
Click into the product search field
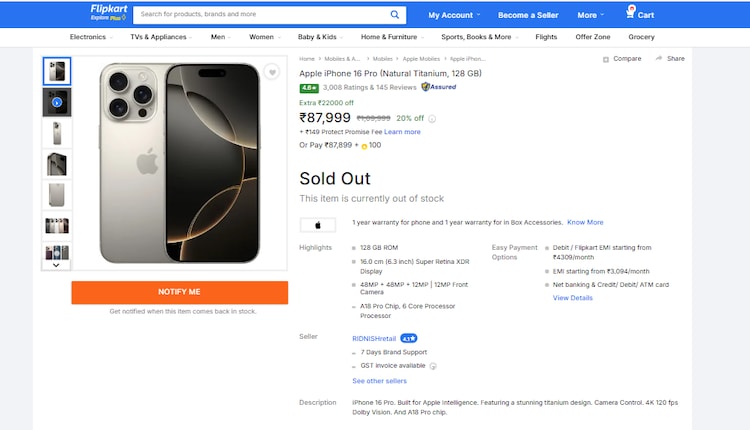(260, 14)
